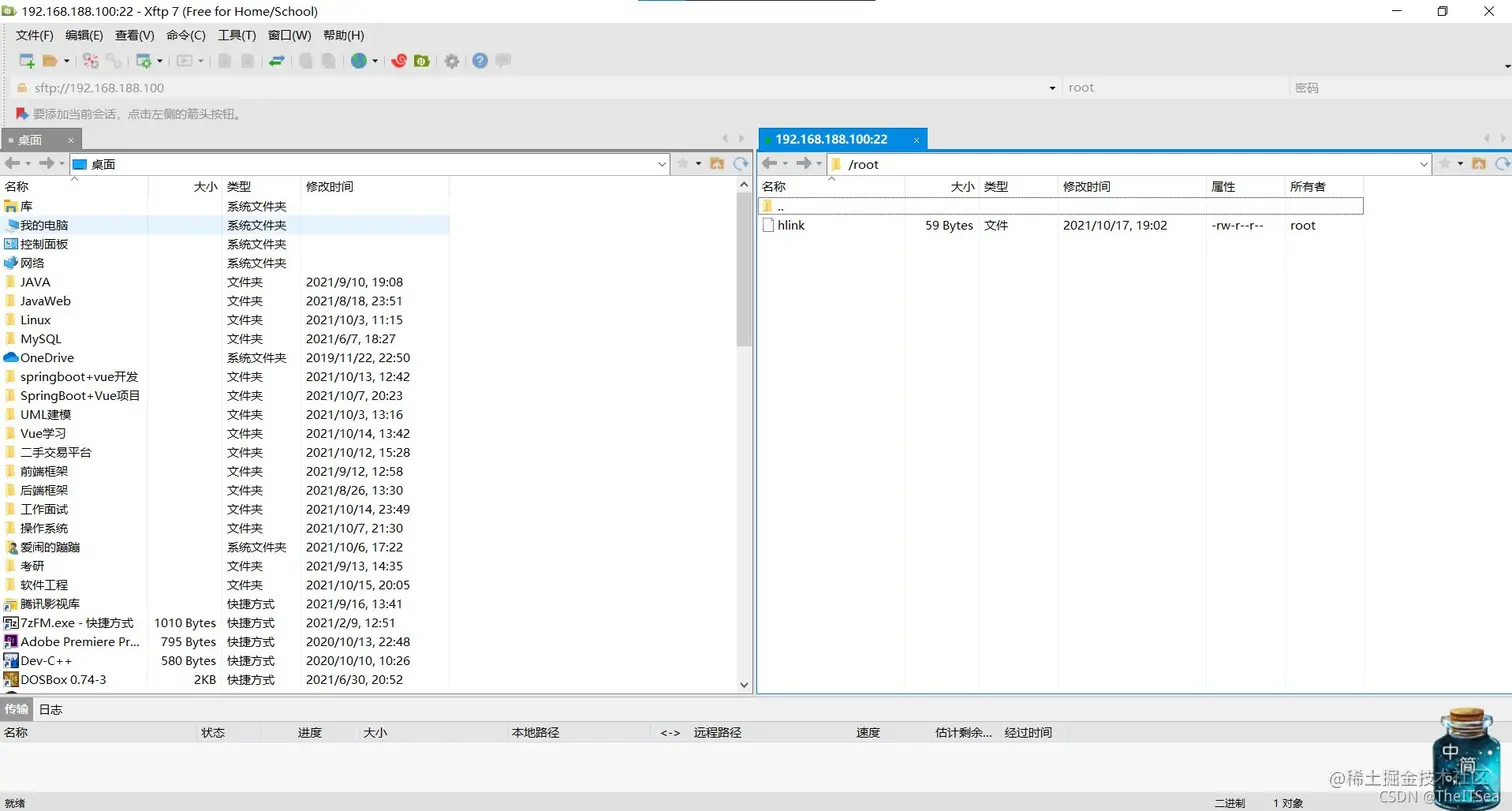Click the Open Session folder icon
Image resolution: width=1512 pixels, height=811 pixels.
(x=49, y=61)
